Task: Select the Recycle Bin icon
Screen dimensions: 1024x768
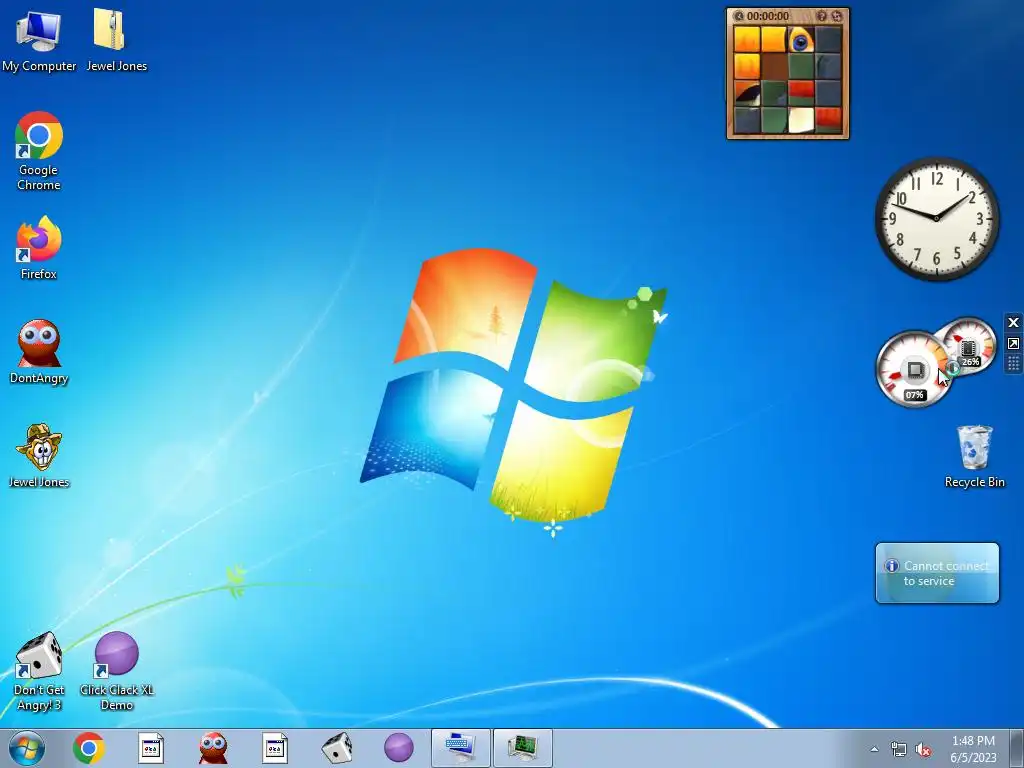Action: coord(974,456)
